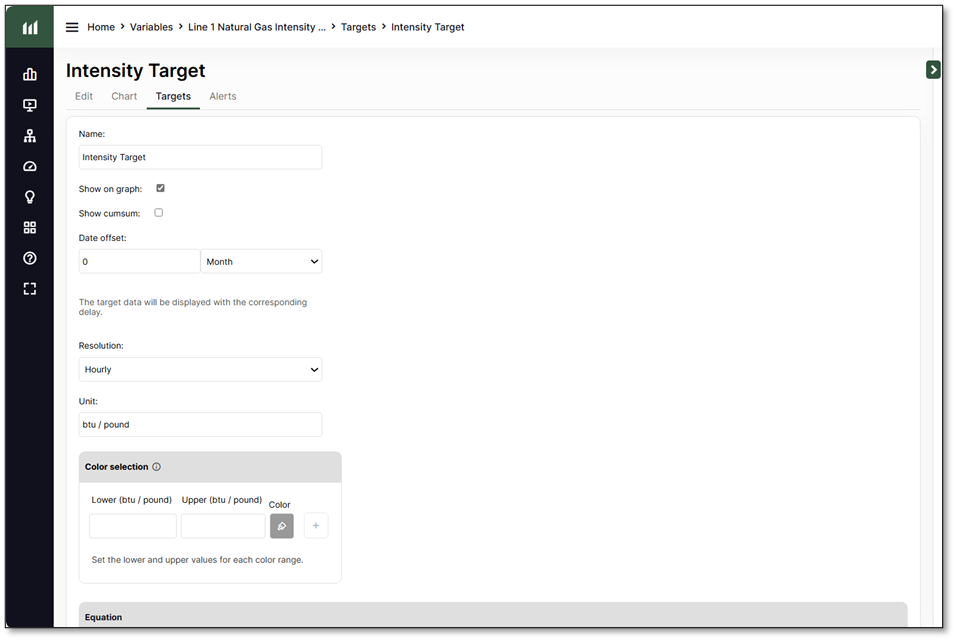Image resolution: width=956 pixels, height=641 pixels.
Task: Click the app logo icon
Action: tap(30, 27)
